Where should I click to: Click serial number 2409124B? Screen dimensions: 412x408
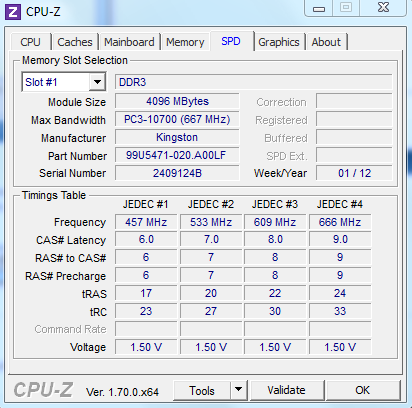[x=177, y=173]
